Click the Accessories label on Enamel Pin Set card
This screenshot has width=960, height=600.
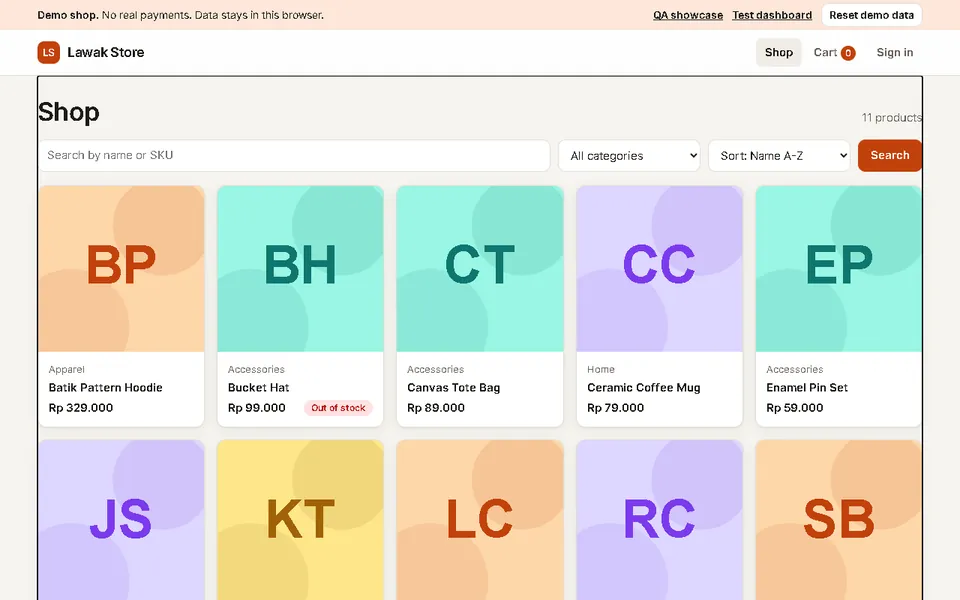point(795,370)
